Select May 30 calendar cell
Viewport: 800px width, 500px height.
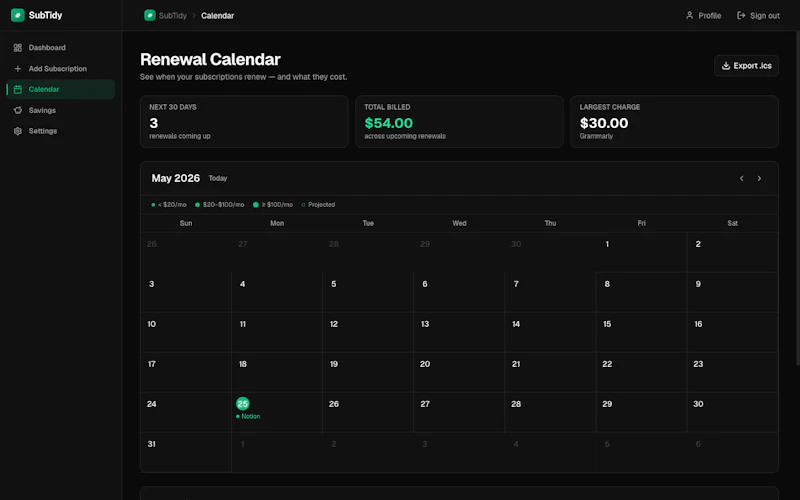pos(733,412)
